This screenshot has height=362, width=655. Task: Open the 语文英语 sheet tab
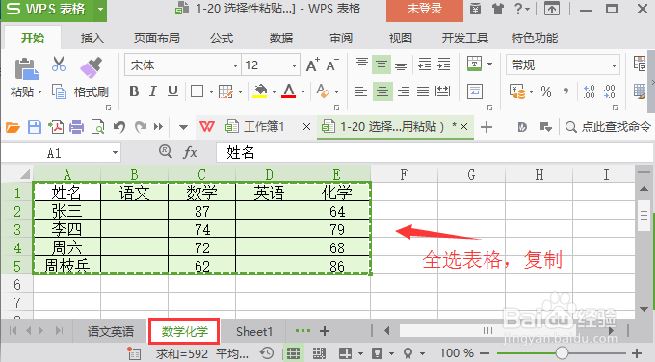click(x=111, y=332)
